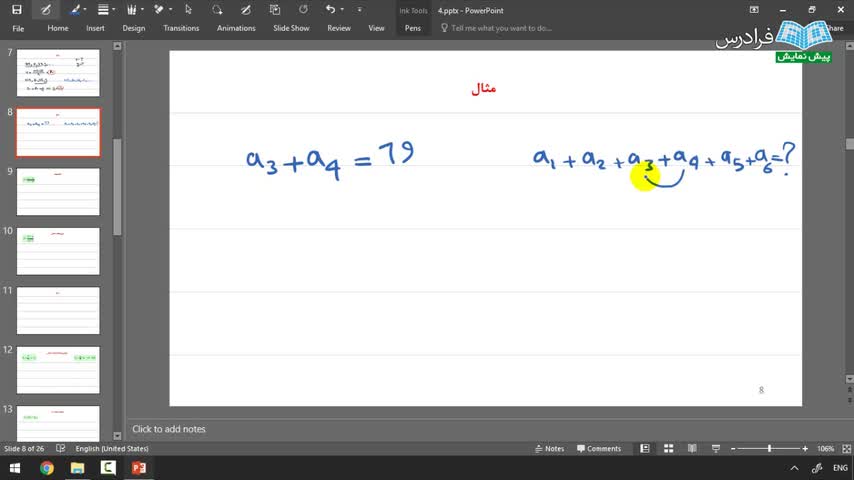This screenshot has height=480, width=854.
Task: Expand the line thickness dropdown arrow
Action: click(x=113, y=10)
